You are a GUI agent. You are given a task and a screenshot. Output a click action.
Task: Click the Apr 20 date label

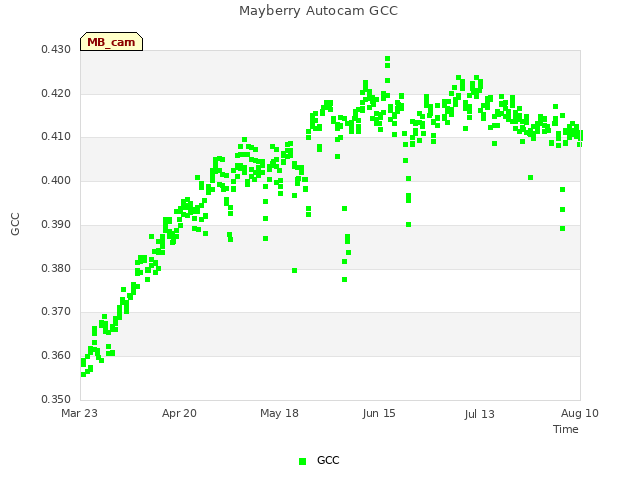coord(179,413)
